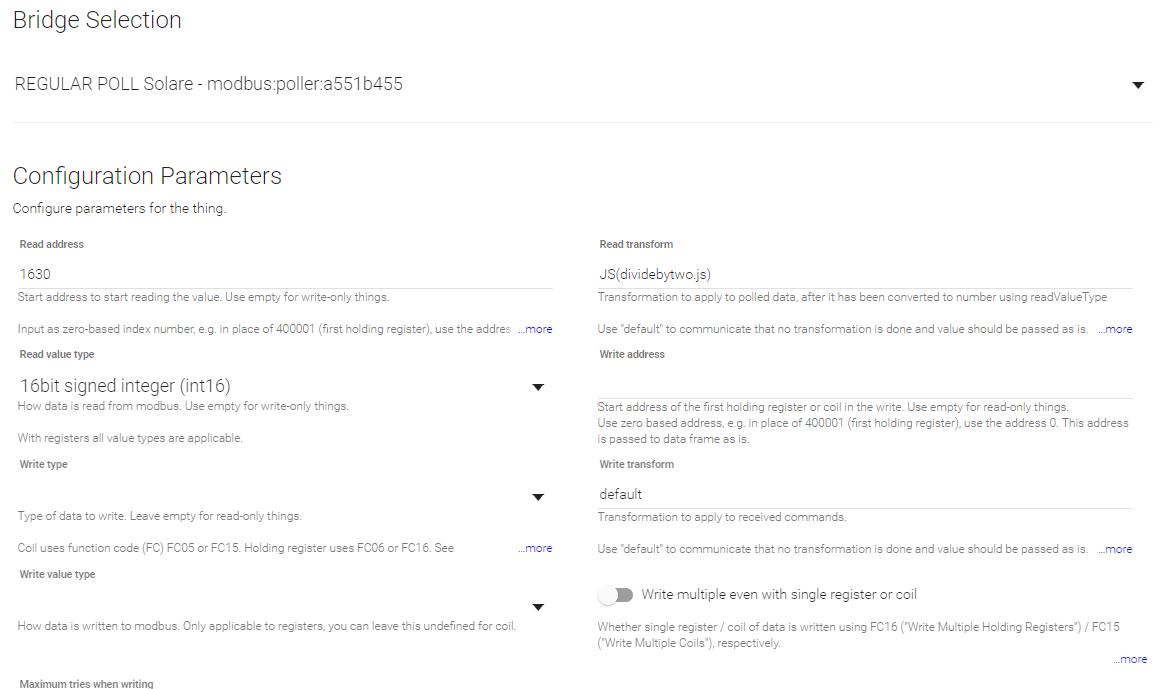Expand more info under Read address
Viewport: 1172px width, 689px height.
point(535,329)
